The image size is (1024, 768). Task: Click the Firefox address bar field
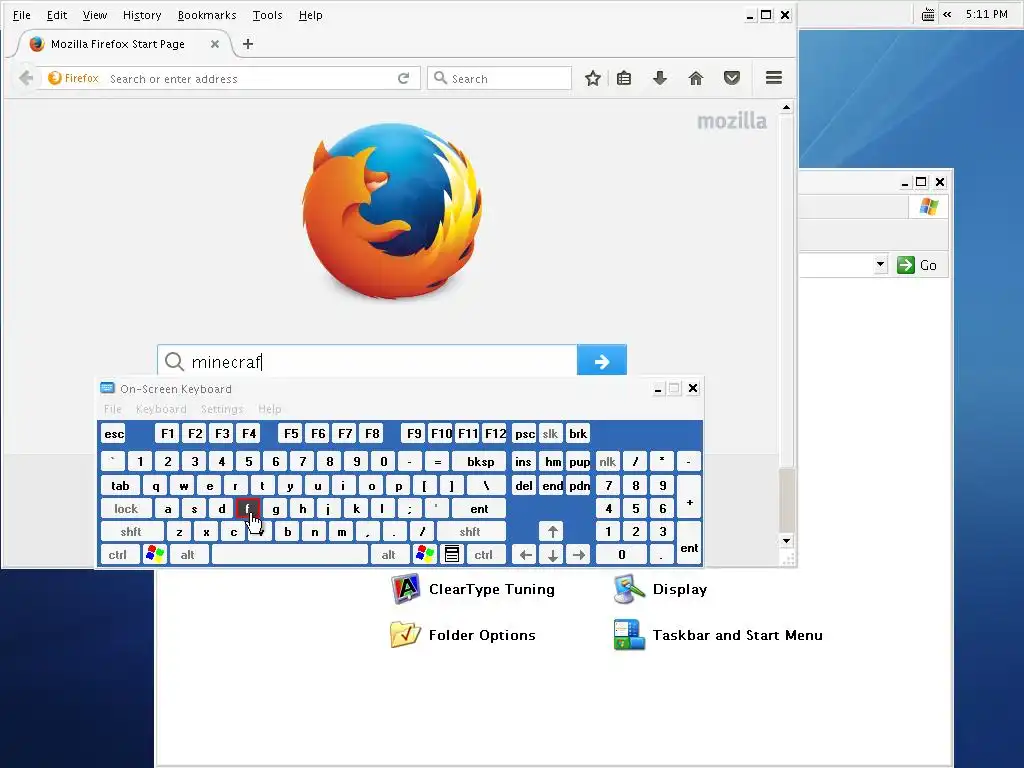(x=232, y=78)
